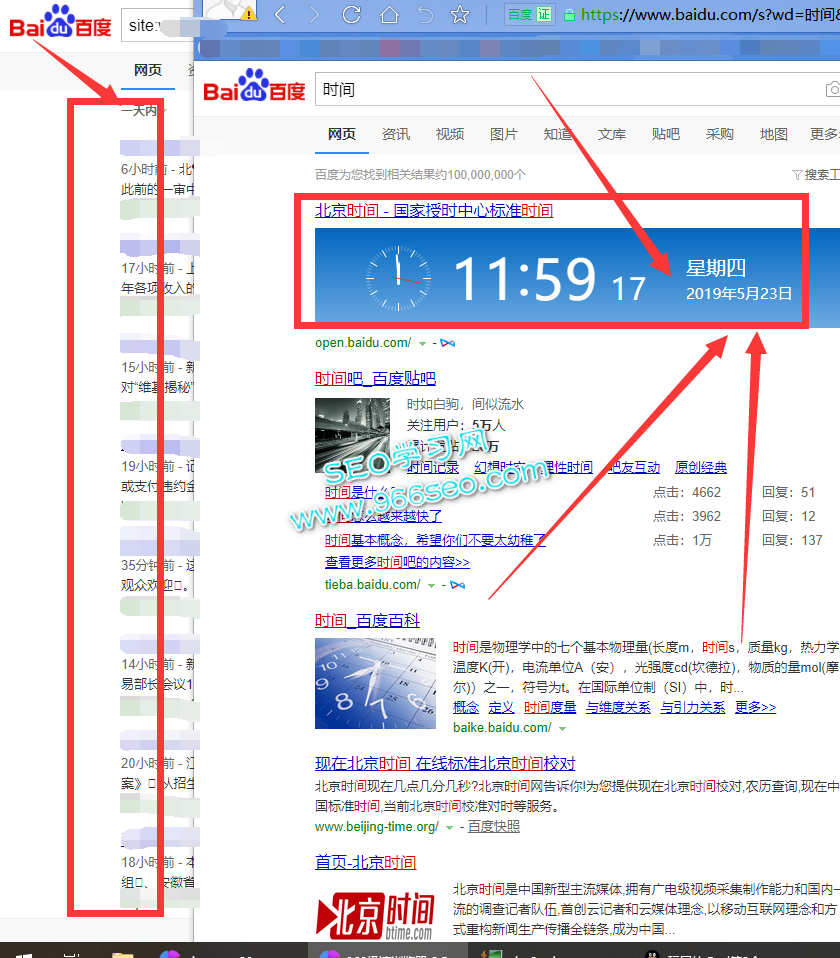Switch to the 资讯 tab
Viewport: 840px width, 958px height.
point(396,134)
